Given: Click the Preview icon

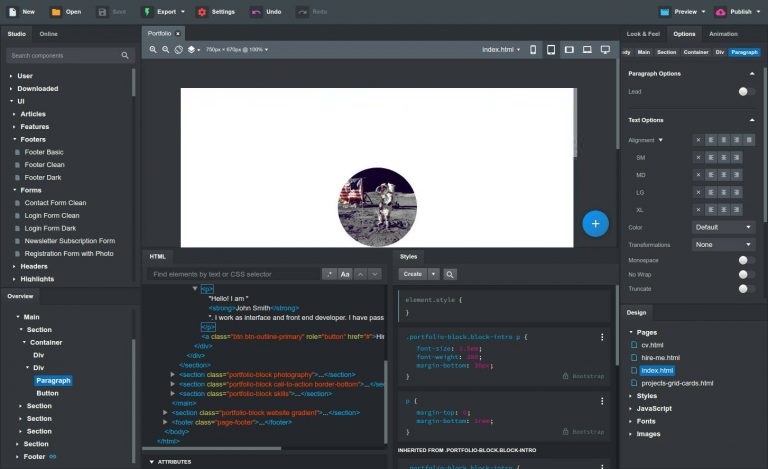Looking at the screenshot, I should [x=664, y=12].
